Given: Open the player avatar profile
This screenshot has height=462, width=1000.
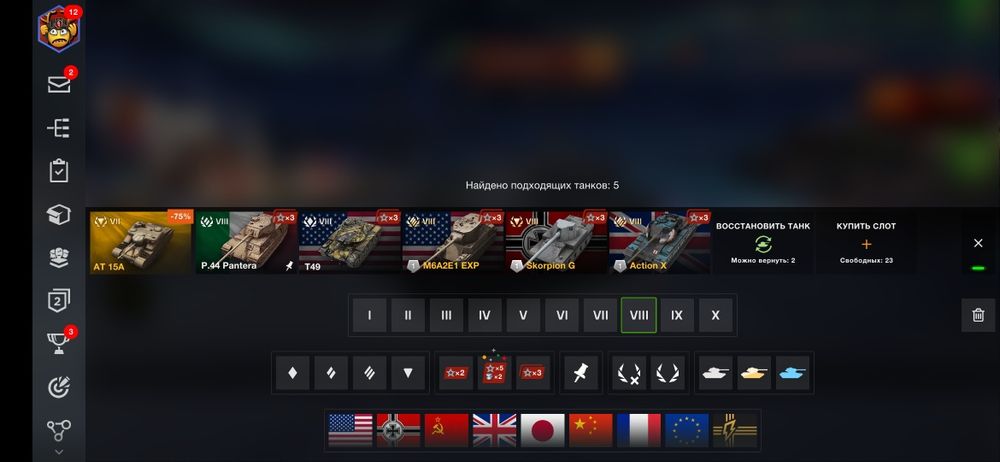Looking at the screenshot, I should 59,29.
